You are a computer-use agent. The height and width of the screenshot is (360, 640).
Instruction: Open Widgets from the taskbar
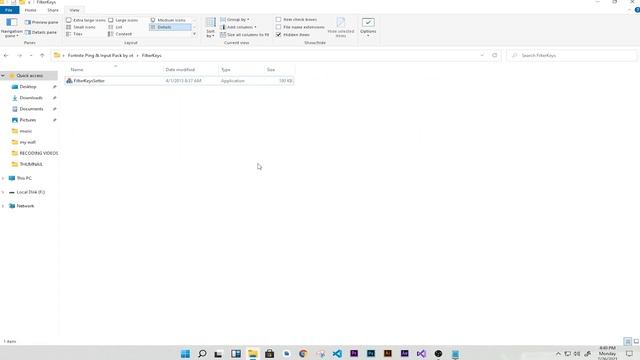[x=236, y=353]
